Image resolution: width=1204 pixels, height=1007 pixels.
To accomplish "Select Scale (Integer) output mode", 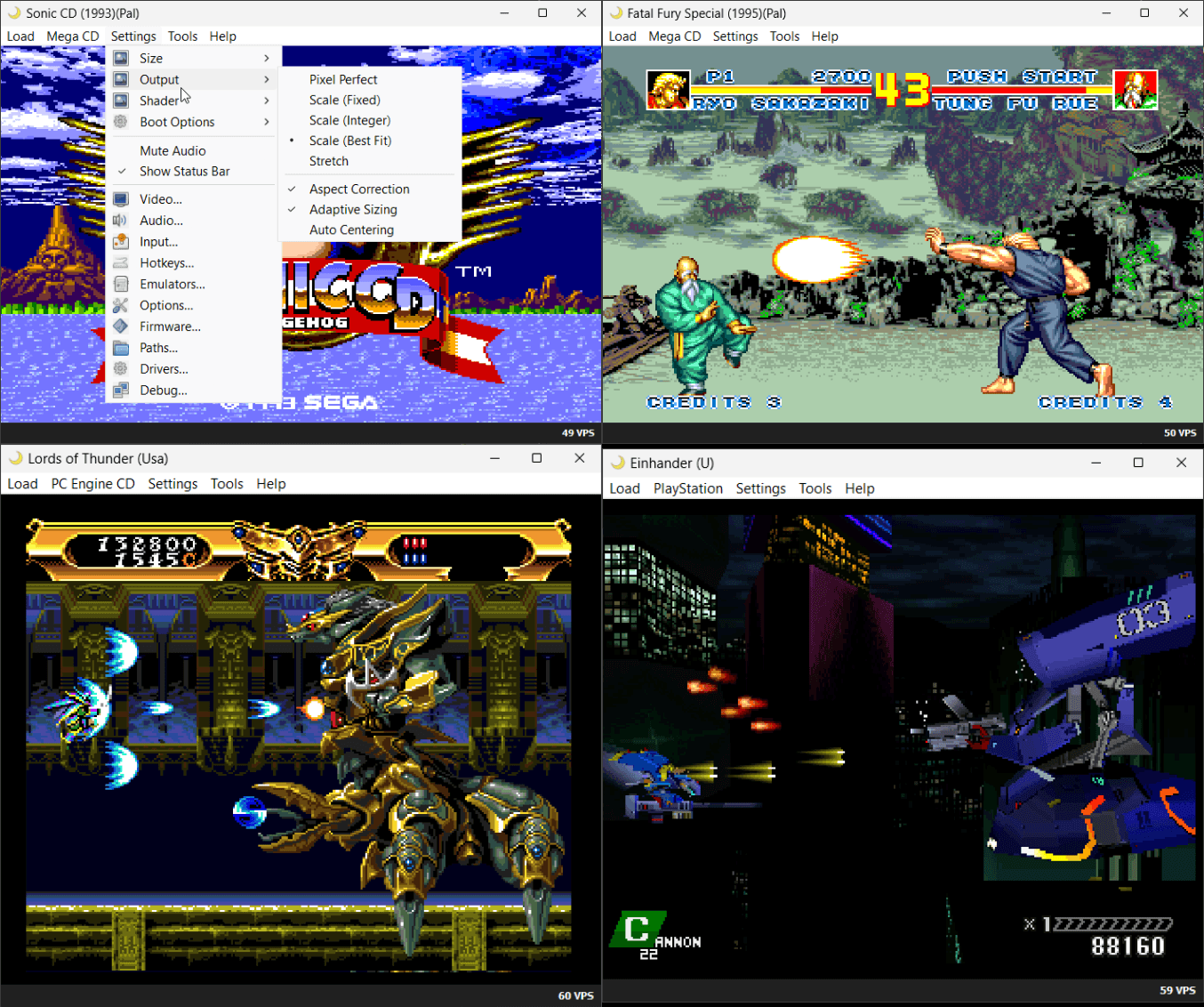I will pyautogui.click(x=349, y=121).
